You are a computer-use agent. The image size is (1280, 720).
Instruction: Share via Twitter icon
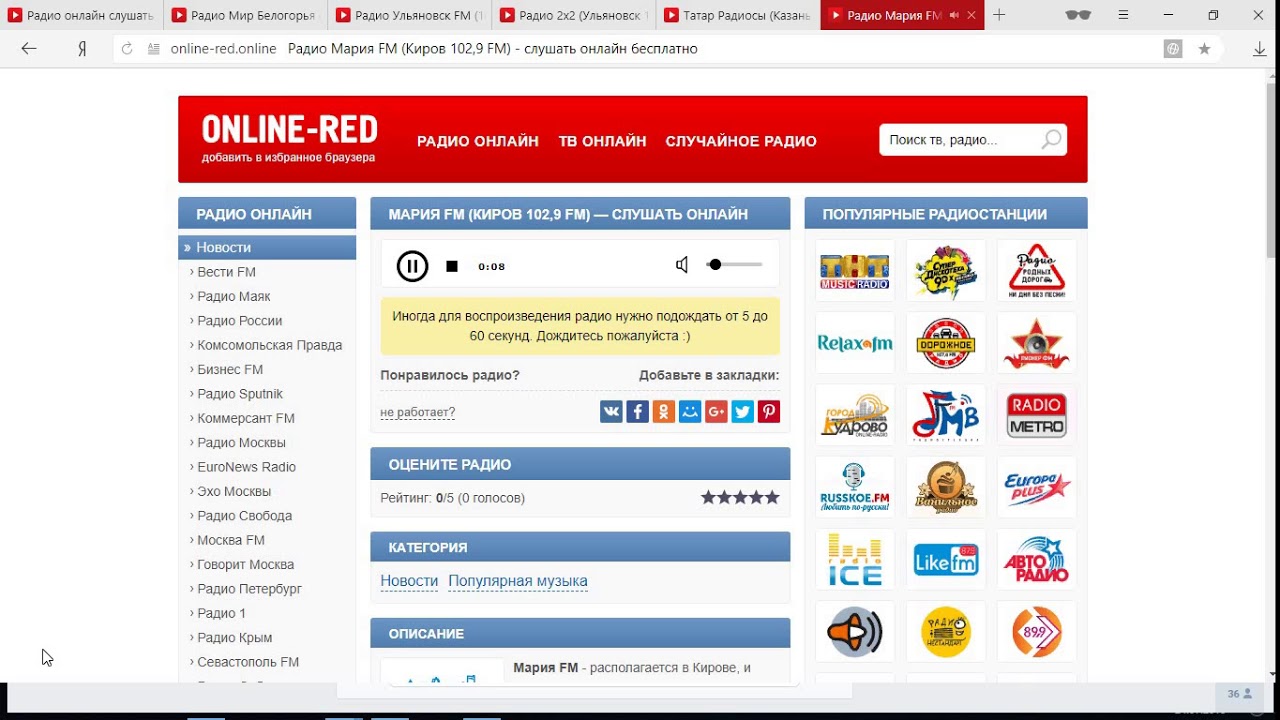tap(742, 411)
